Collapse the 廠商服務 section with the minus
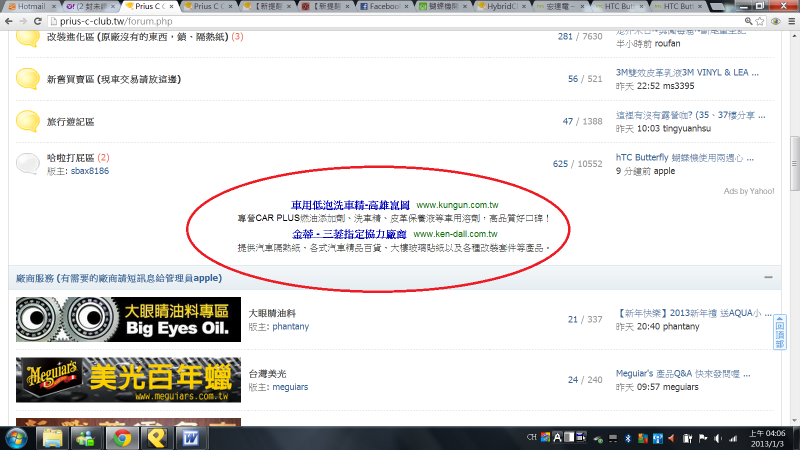Image resolution: width=800 pixels, height=450 pixels. 768,278
